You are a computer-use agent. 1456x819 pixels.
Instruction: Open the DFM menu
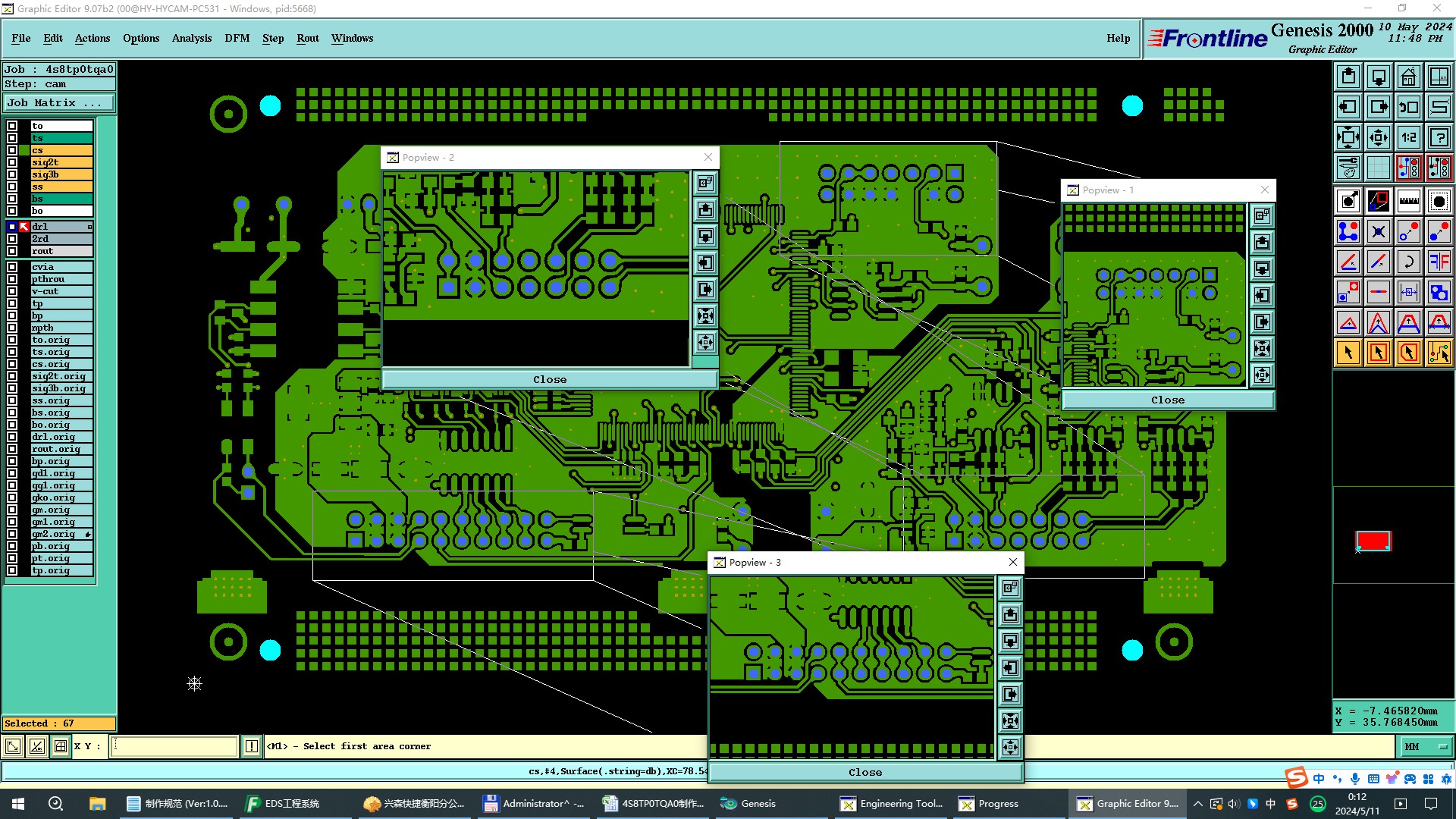click(237, 38)
